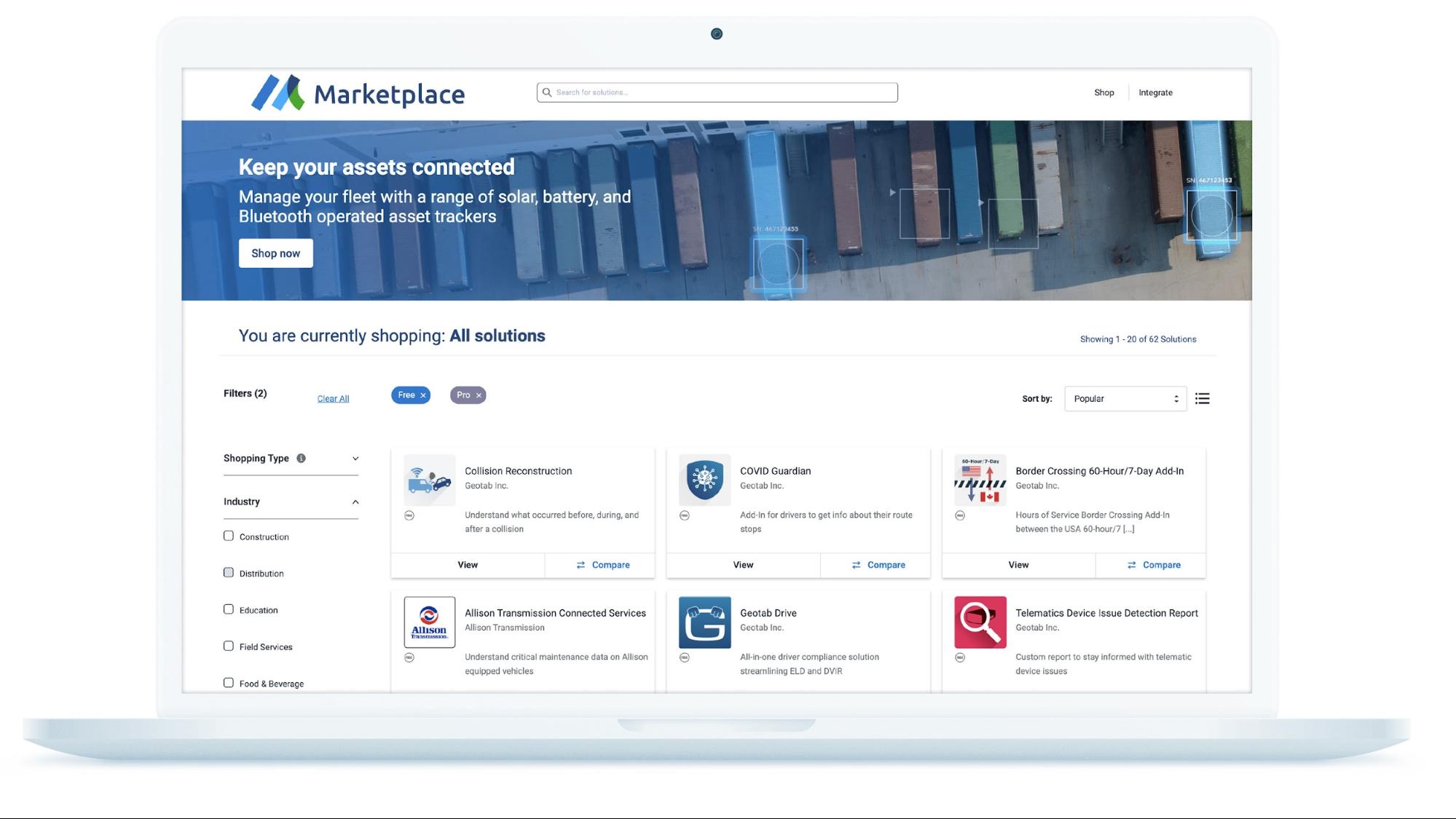Collapse the Industry filter section
This screenshot has width=1456, height=819.
(x=355, y=502)
